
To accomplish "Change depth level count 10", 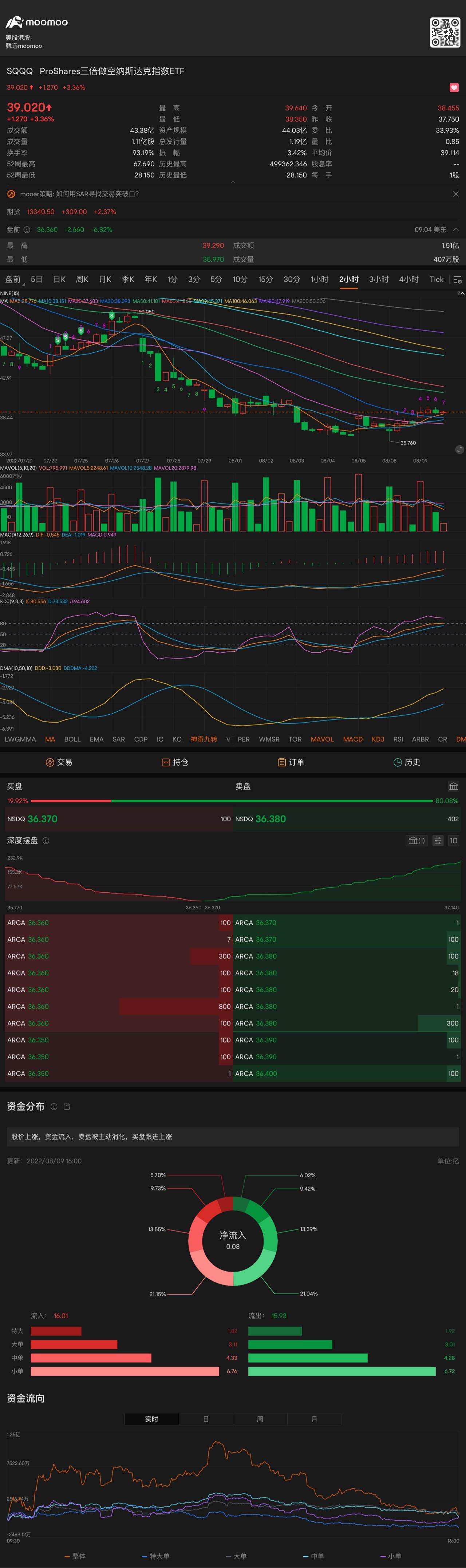I will [x=453, y=841].
